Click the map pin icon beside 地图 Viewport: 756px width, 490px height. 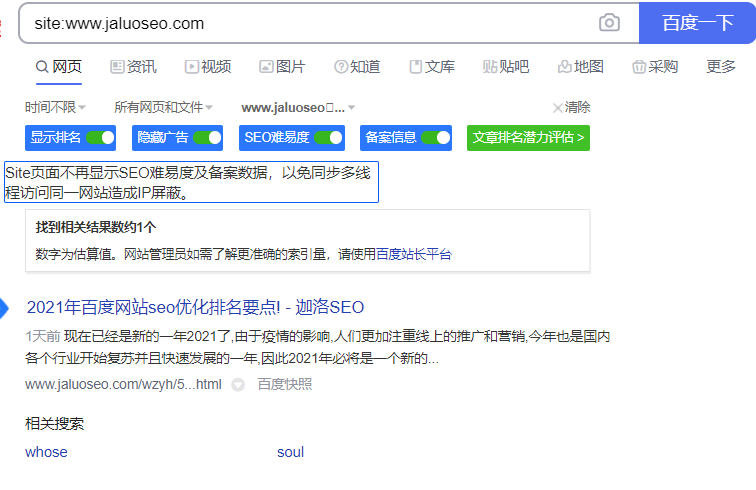tap(565, 67)
